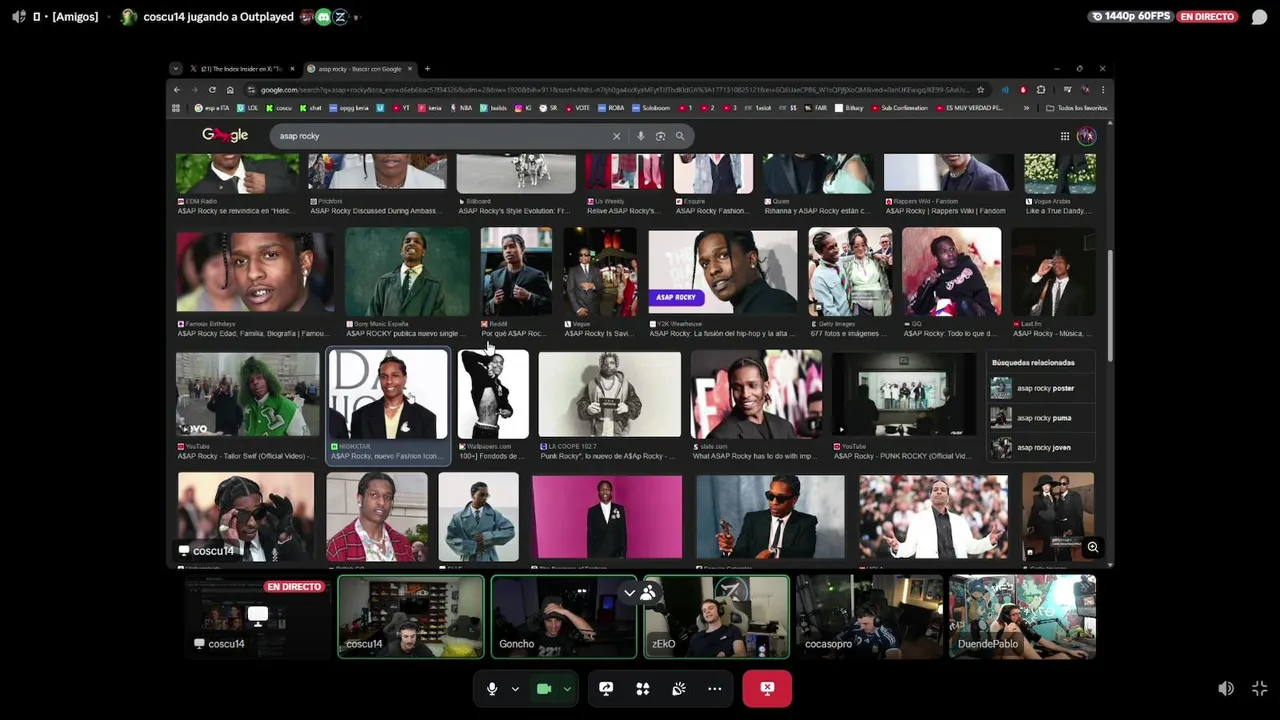1280x720 pixels.
Task: Open the soundboard icon
Action: [x=679, y=688]
